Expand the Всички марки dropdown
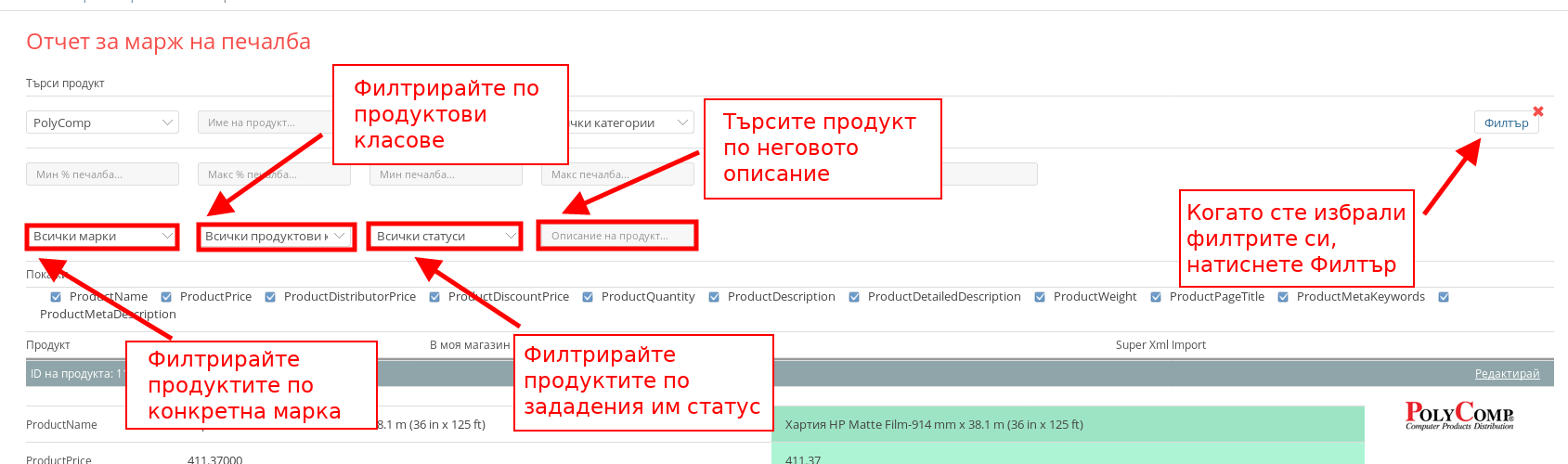Viewport: 1568px width, 464px height. (x=102, y=237)
